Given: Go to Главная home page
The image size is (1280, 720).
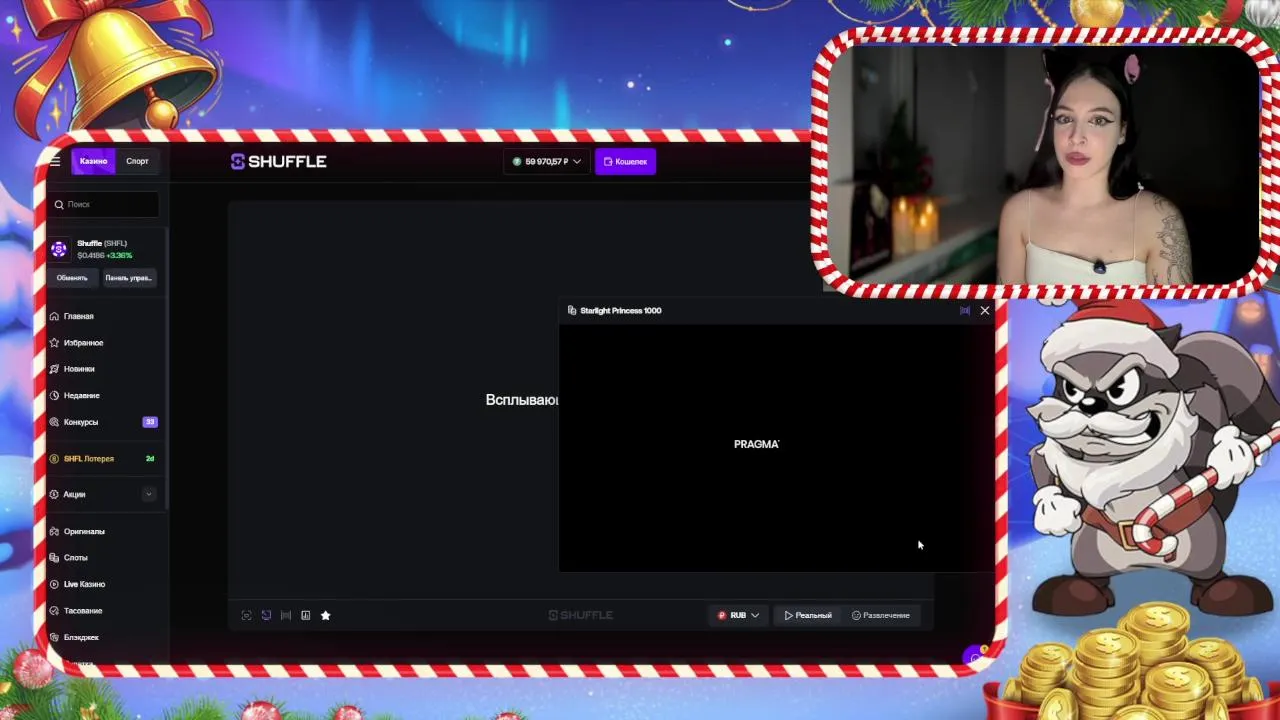Looking at the screenshot, I should [78, 316].
